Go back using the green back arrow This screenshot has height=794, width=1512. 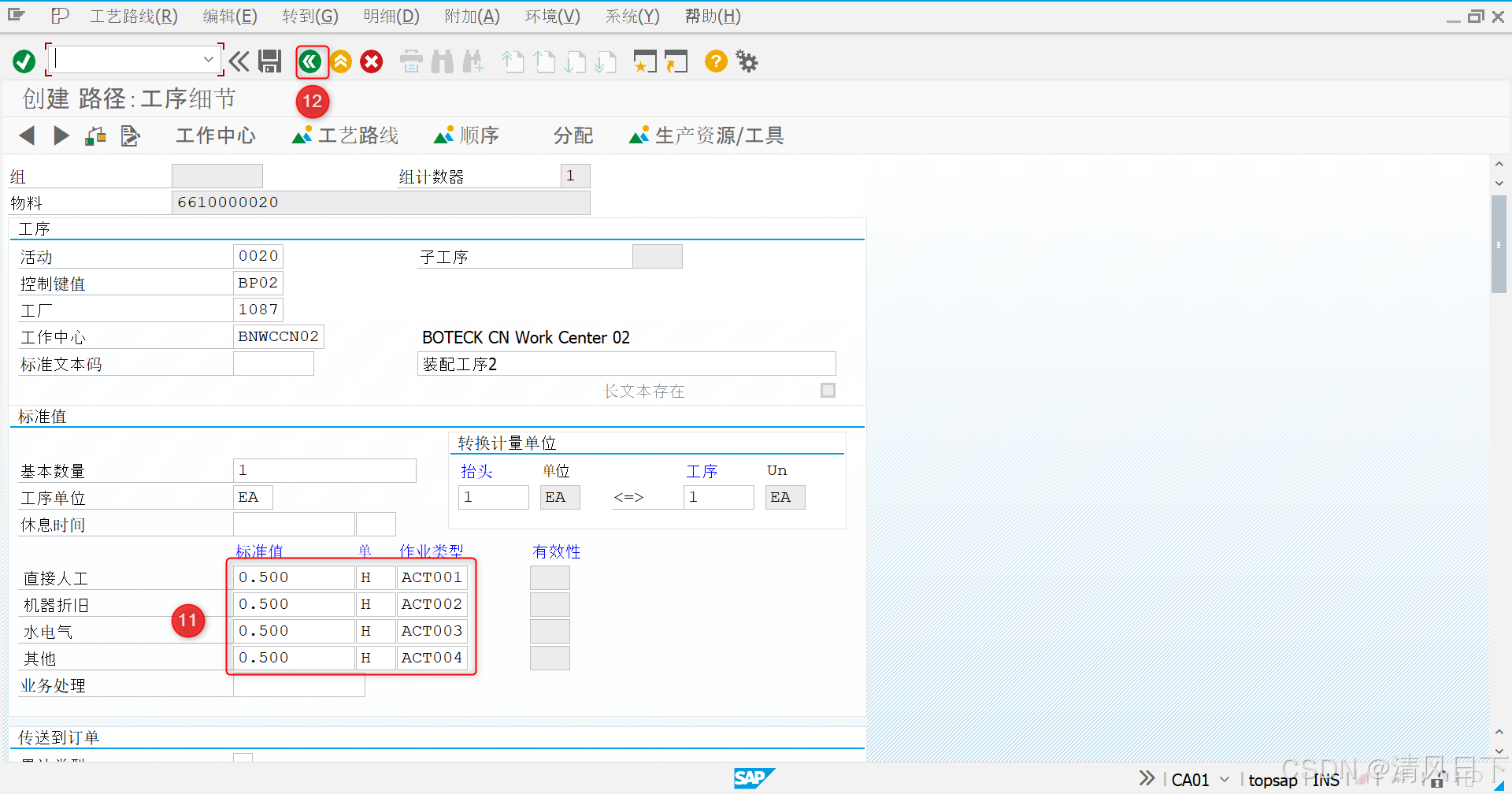311,61
